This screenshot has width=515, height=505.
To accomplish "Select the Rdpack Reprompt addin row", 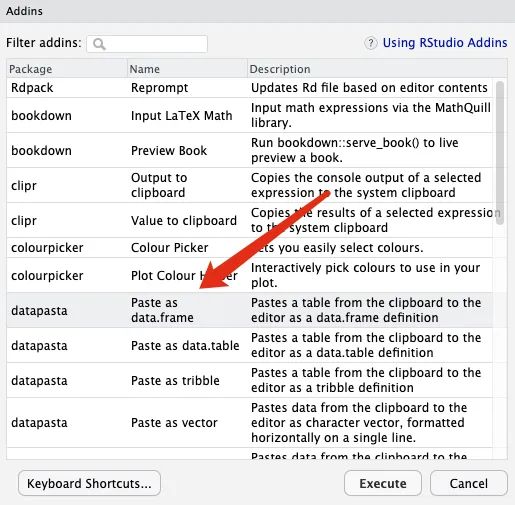I will pos(249,88).
